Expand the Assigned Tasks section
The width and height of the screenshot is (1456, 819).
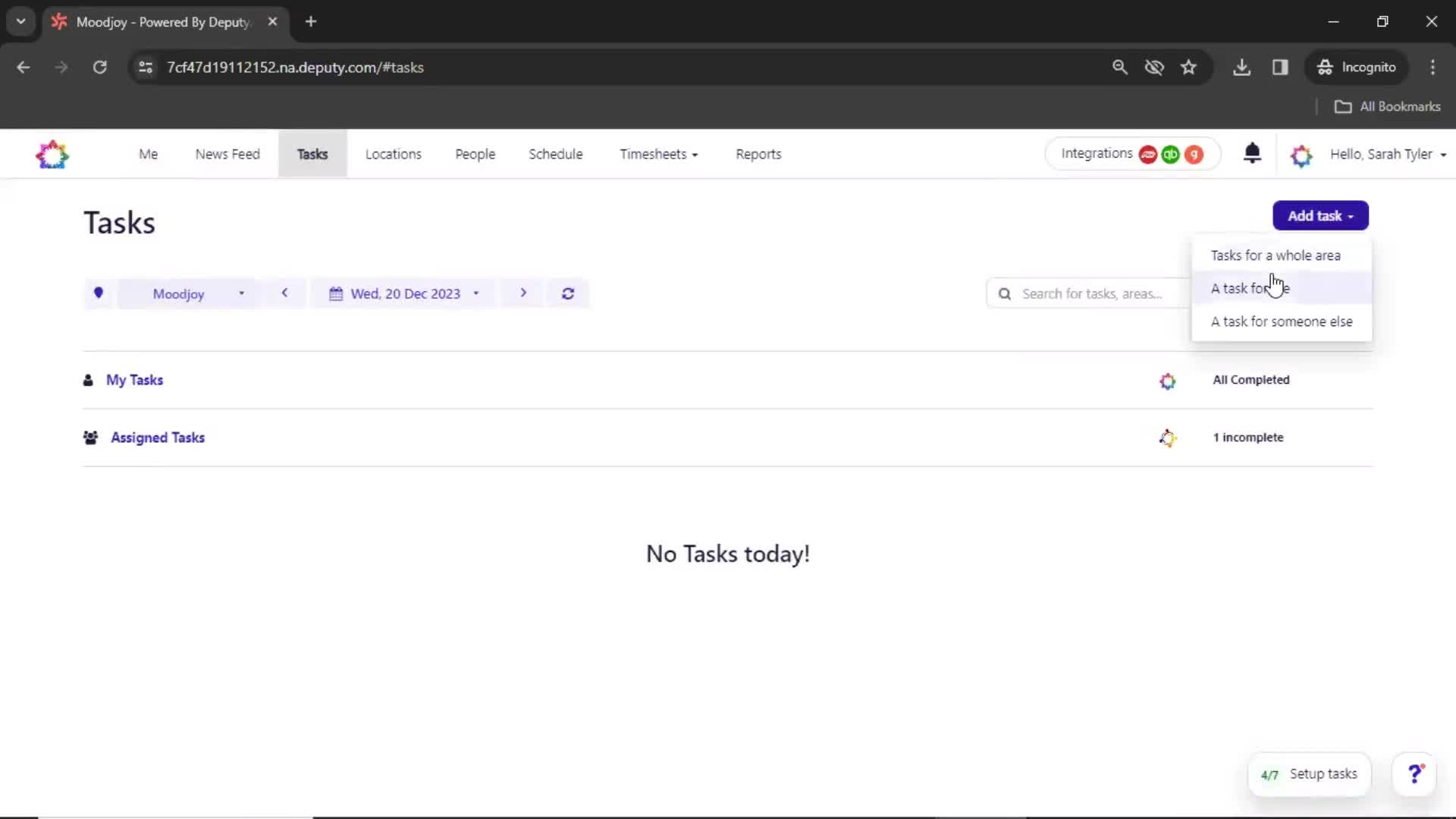pos(156,437)
